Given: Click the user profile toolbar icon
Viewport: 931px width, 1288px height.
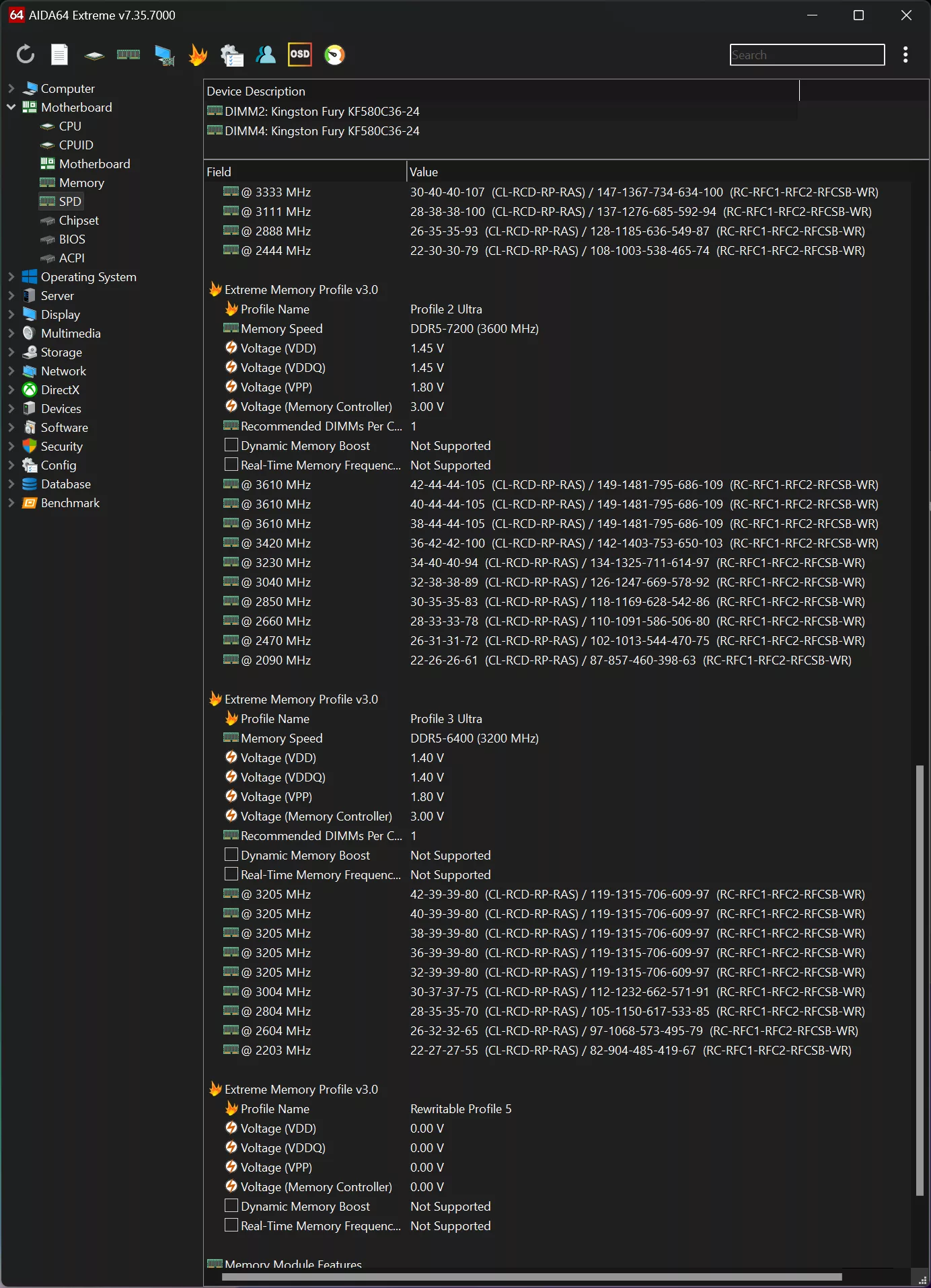Looking at the screenshot, I should (x=266, y=54).
